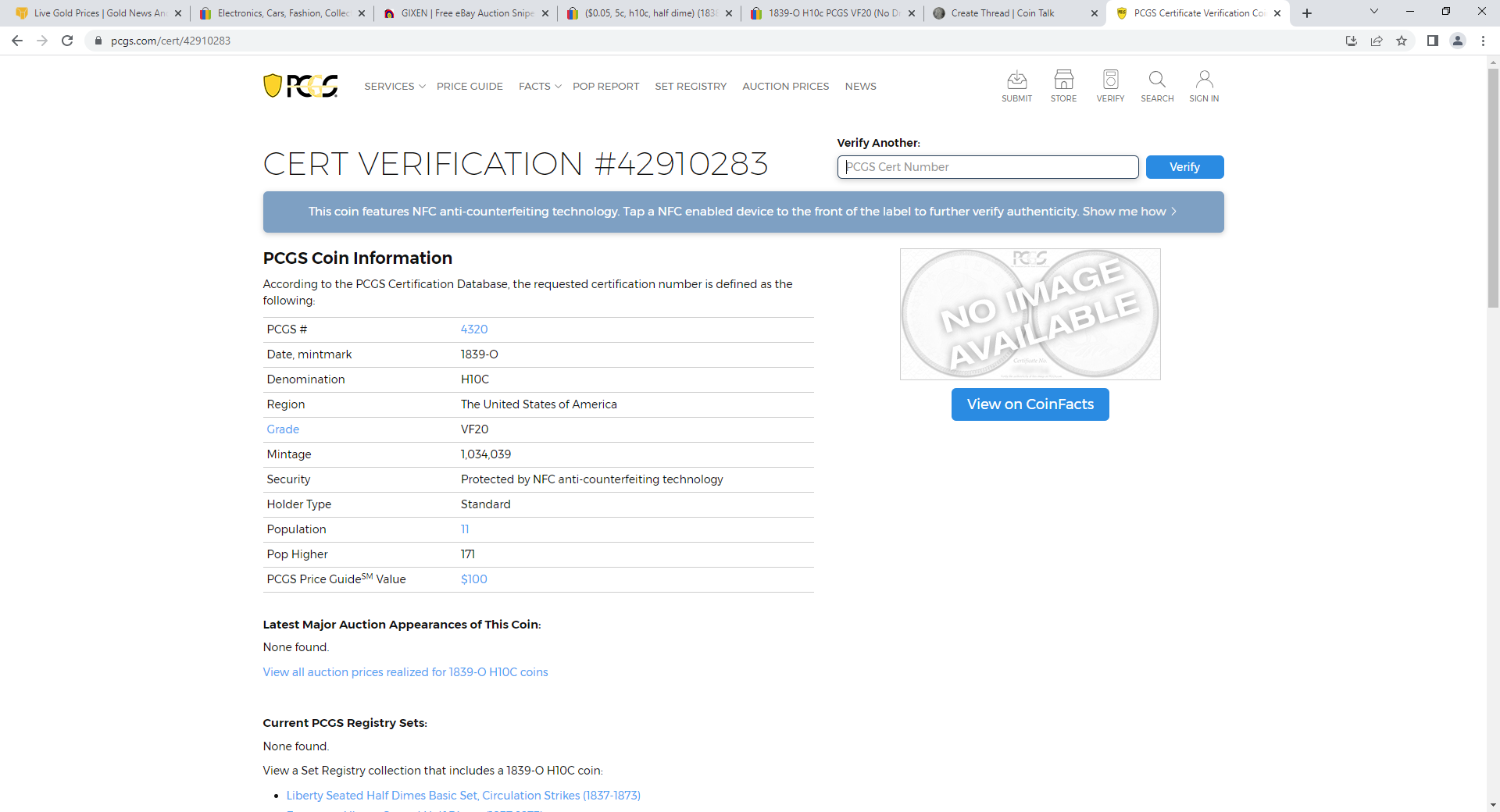Switch to the ($0.05, 5c, h10c) tab

[650, 13]
